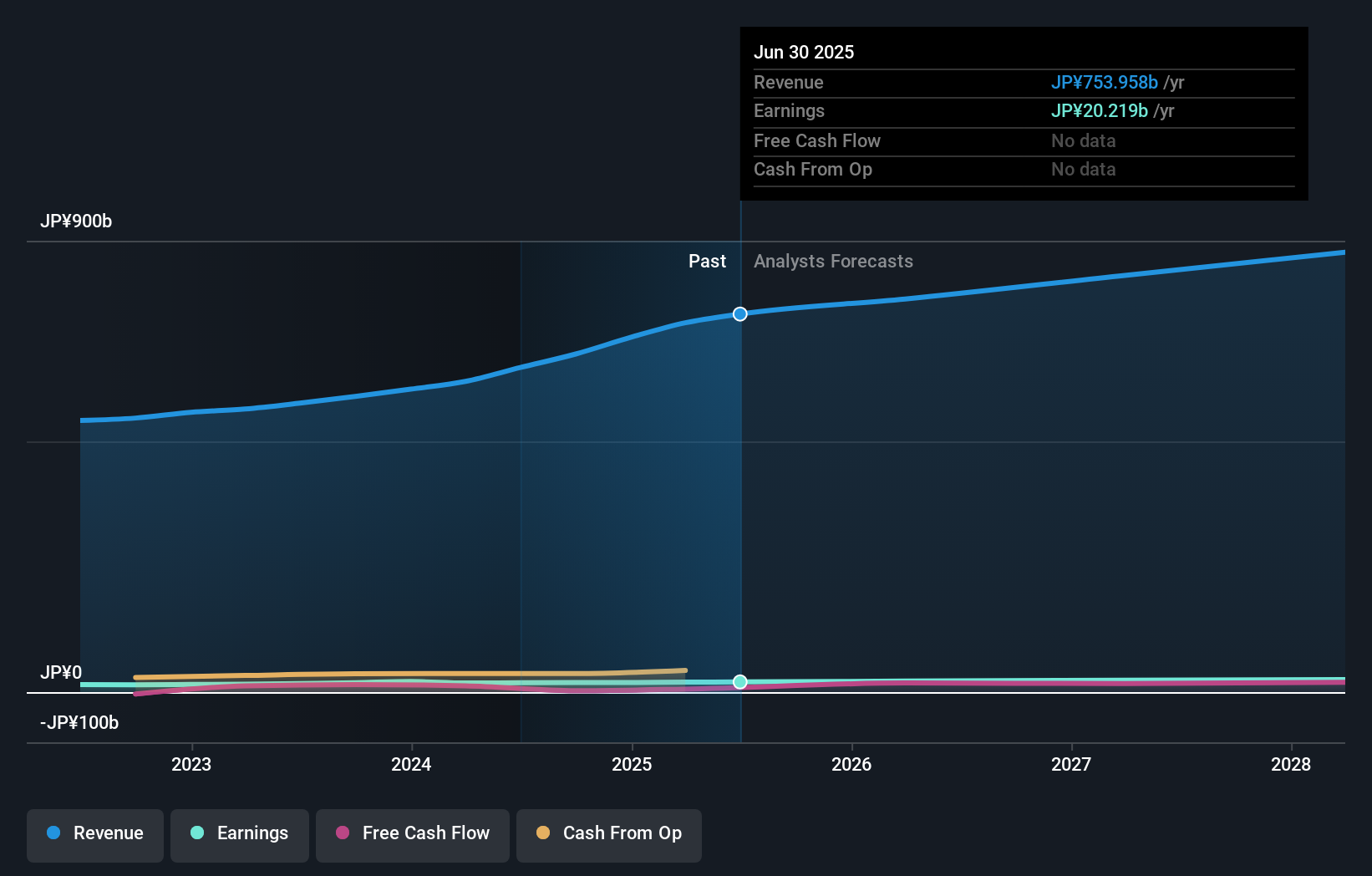Toggle the Free Cash Flow legend button
Image resolution: width=1372 pixels, height=876 pixels.
[x=413, y=835]
